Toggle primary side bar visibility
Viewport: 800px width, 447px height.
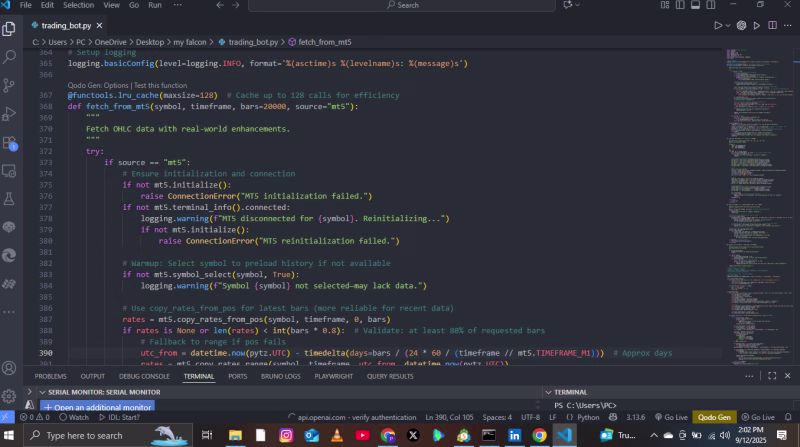pos(680,5)
